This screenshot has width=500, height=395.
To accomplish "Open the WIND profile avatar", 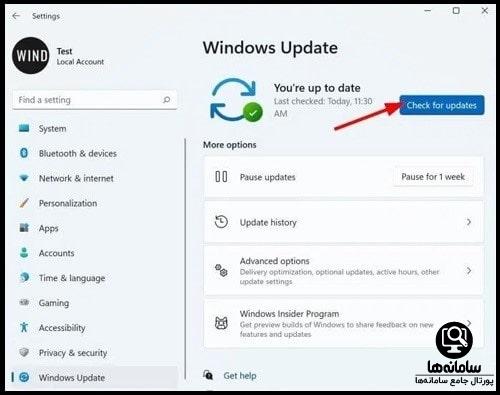I will click(31, 56).
